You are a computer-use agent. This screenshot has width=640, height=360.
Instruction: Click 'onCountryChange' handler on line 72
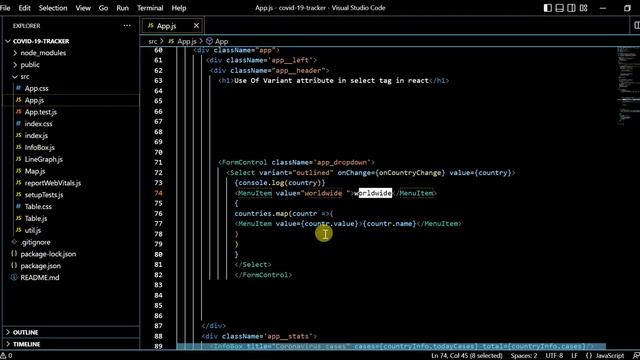(410, 173)
